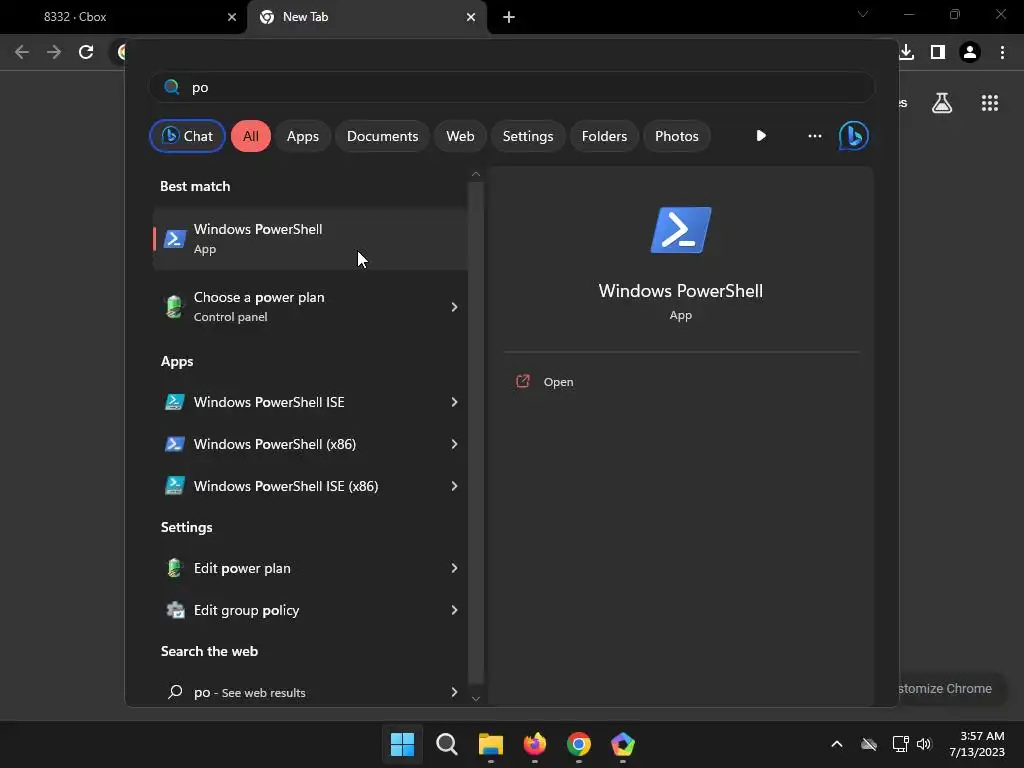Image resolution: width=1024 pixels, height=768 pixels.
Task: Click Customize Chrome button
Action: (951, 688)
